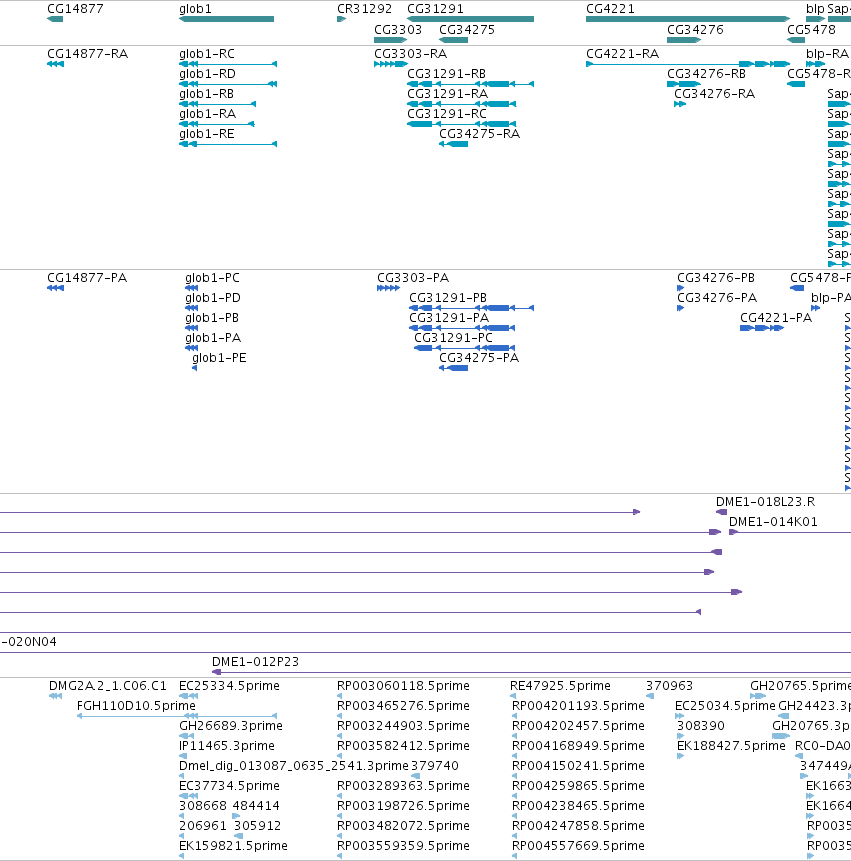Select BAC clone DME1-012P23
851x861 pixels.
coord(255,662)
